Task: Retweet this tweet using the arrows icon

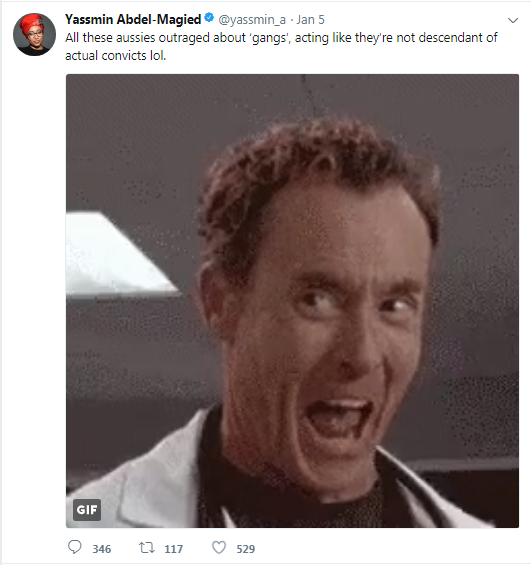Action: point(147,548)
